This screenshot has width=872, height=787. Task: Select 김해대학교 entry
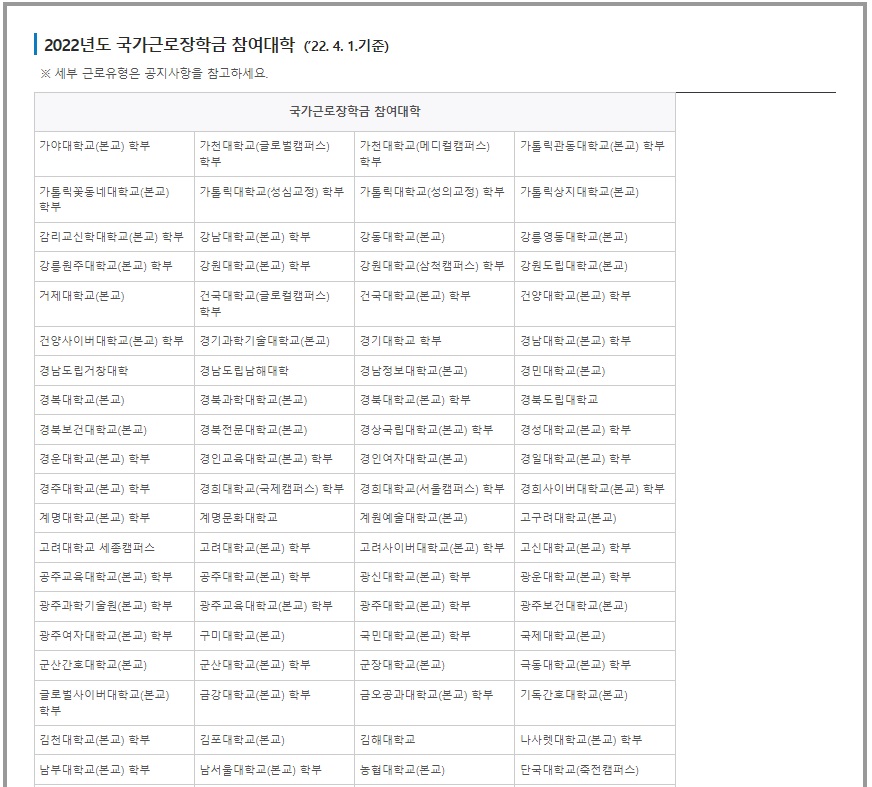388,740
